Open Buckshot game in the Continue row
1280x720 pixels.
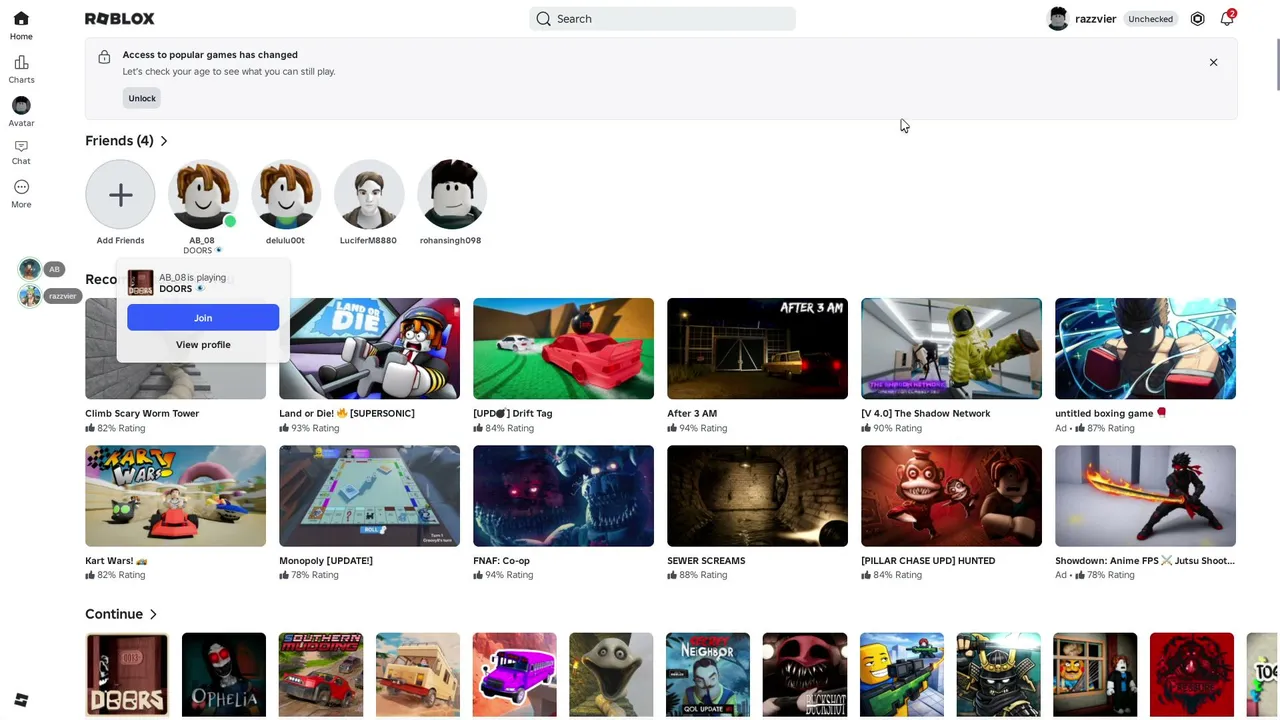(x=805, y=675)
